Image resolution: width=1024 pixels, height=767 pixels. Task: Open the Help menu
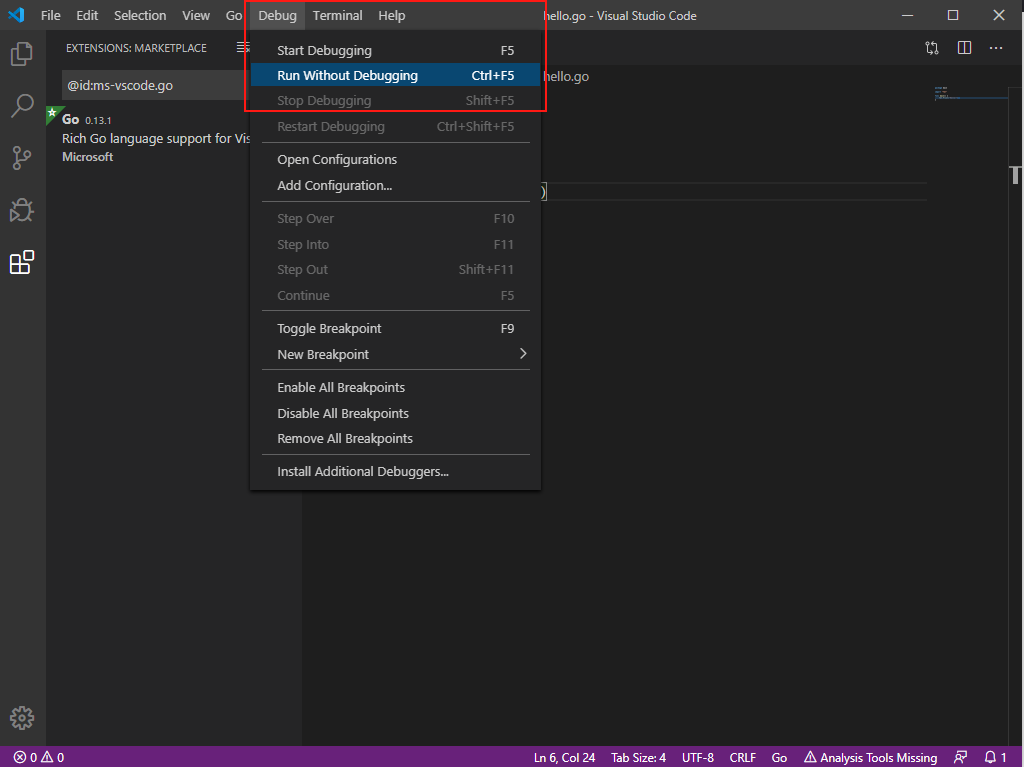pos(392,15)
